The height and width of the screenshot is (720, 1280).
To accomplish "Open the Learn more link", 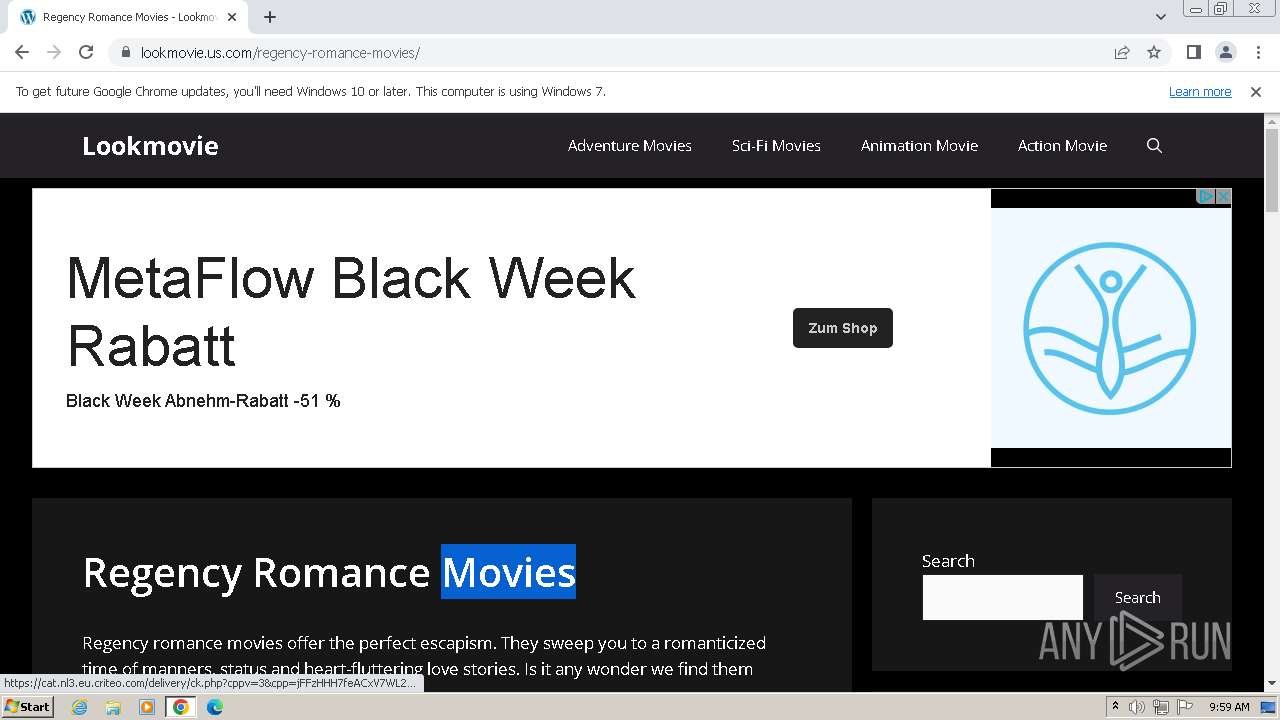I will (x=1200, y=91).
